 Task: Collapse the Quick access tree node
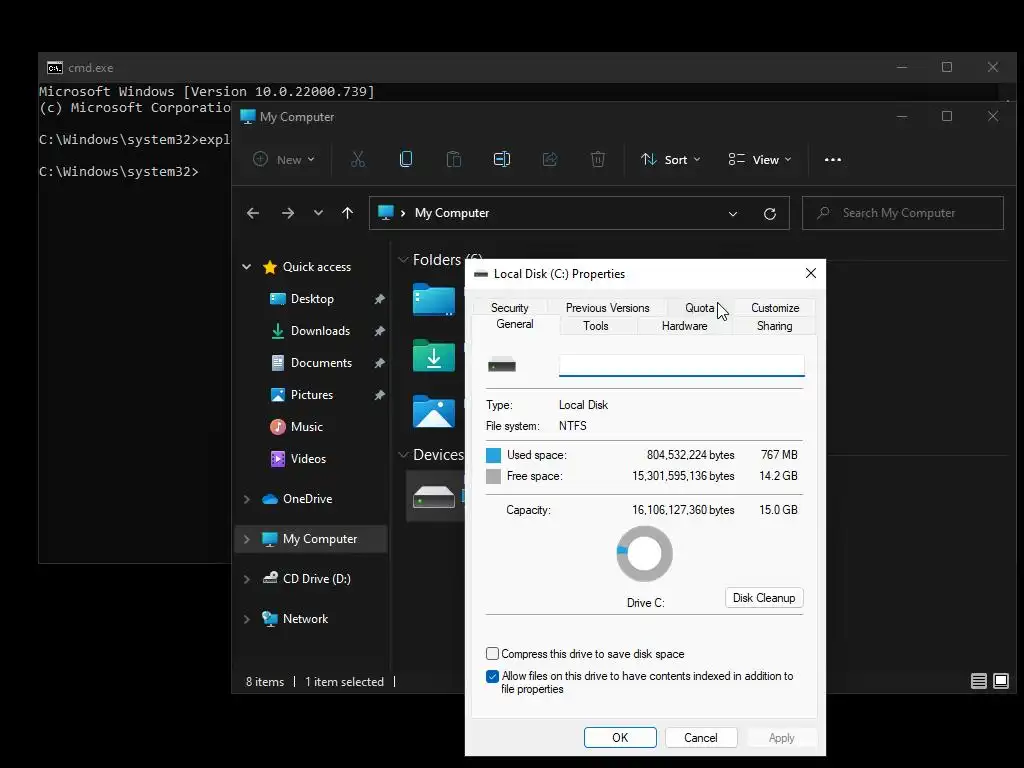pyautogui.click(x=247, y=266)
